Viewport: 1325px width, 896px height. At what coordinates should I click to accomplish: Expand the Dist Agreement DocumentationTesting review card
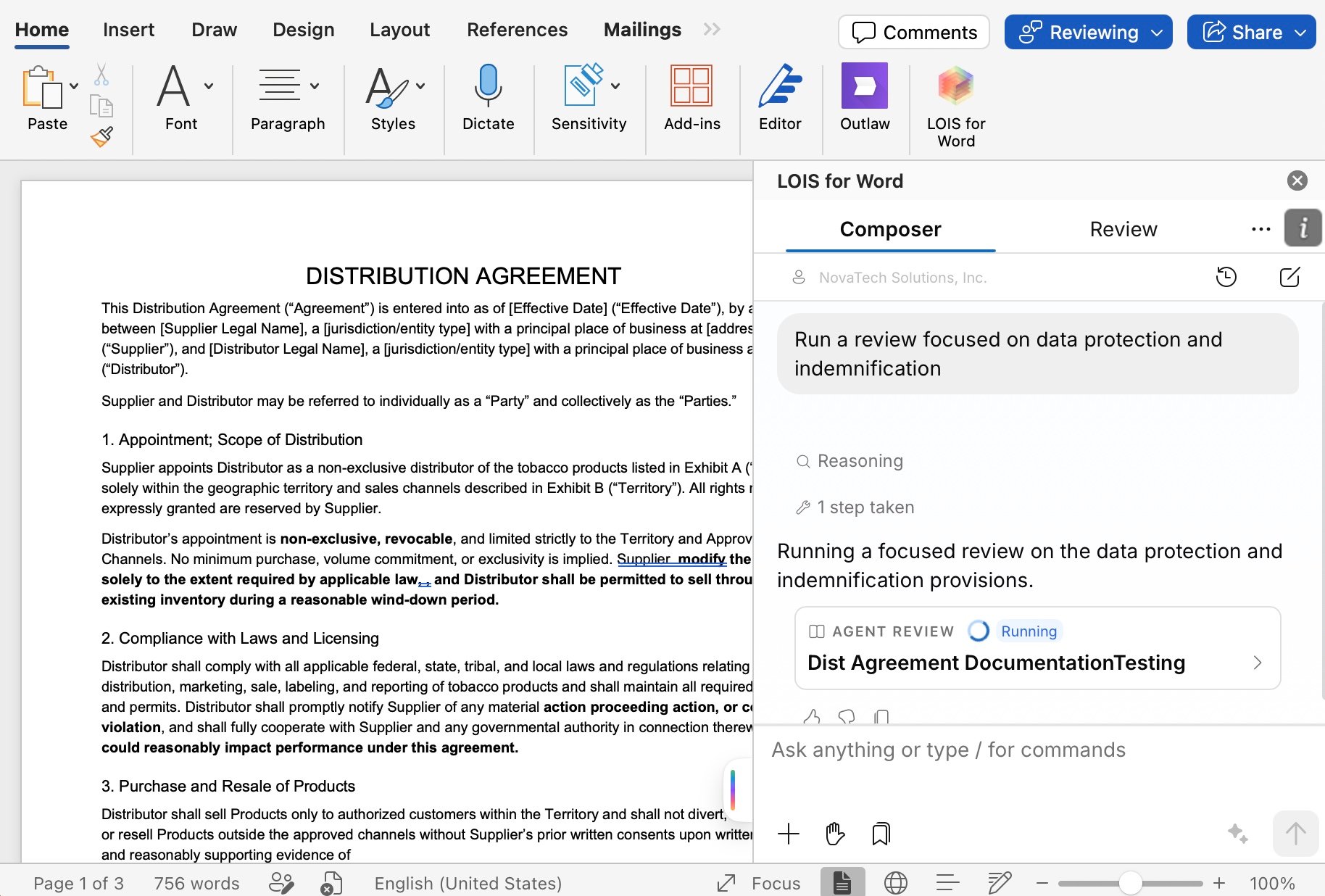tap(1038, 648)
